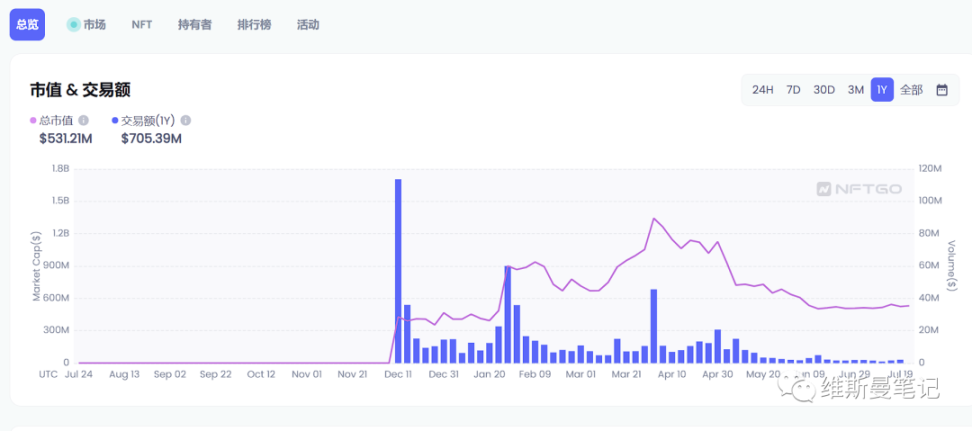
Task: Toggle the 交易额(1Y) bar series legend
Action: click(x=147, y=121)
